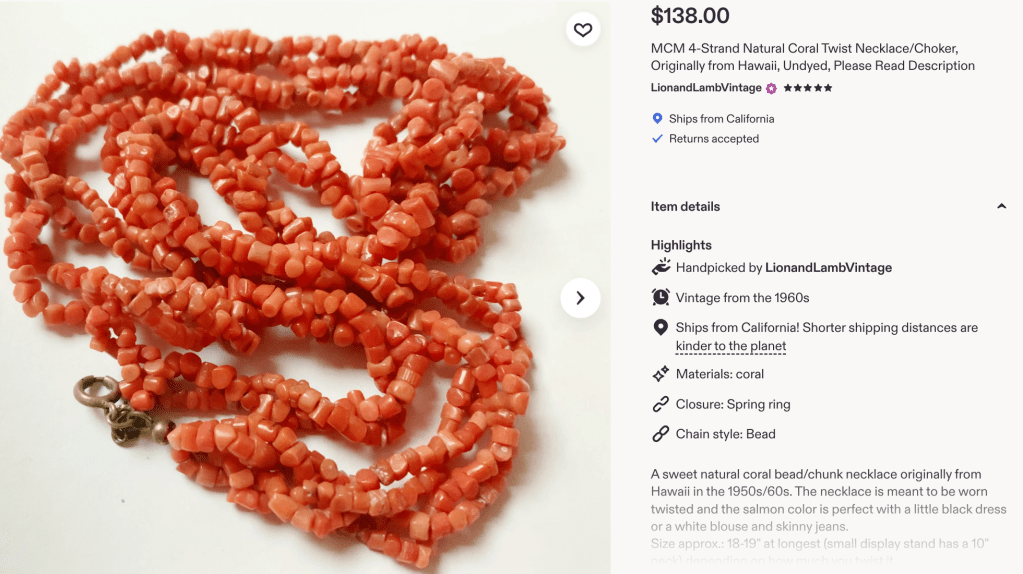View the five-star shop rating

(x=808, y=88)
